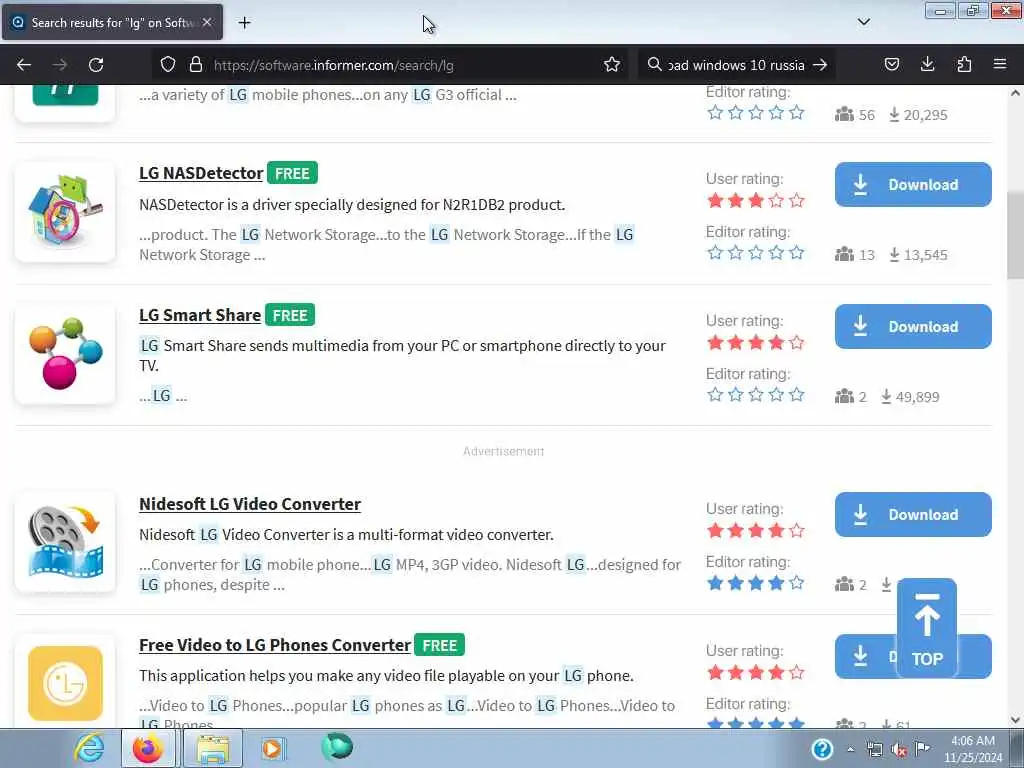Switch to Firefox in the taskbar
Screen dimensions: 1024x768
pyautogui.click(x=148, y=748)
